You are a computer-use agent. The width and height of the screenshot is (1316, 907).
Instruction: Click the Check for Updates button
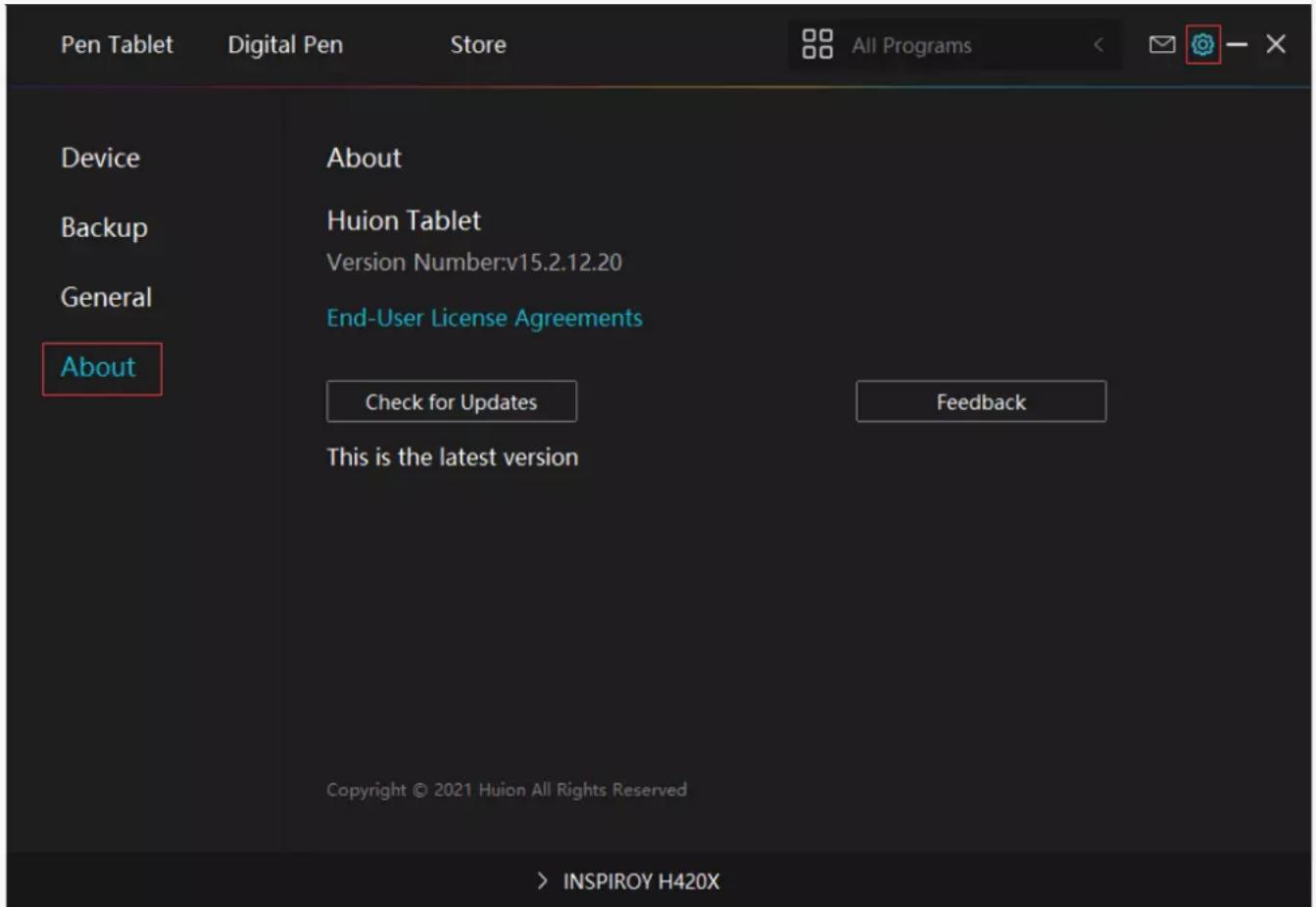click(x=452, y=402)
